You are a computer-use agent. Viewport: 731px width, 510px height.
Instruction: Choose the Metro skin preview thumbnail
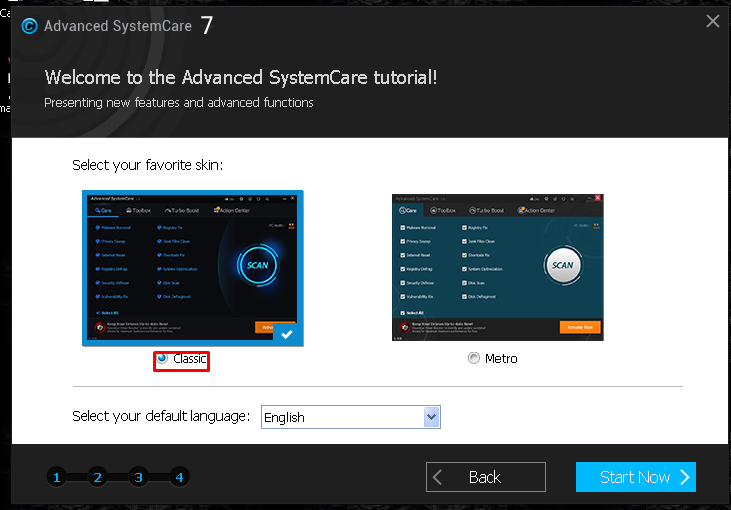[497, 268]
